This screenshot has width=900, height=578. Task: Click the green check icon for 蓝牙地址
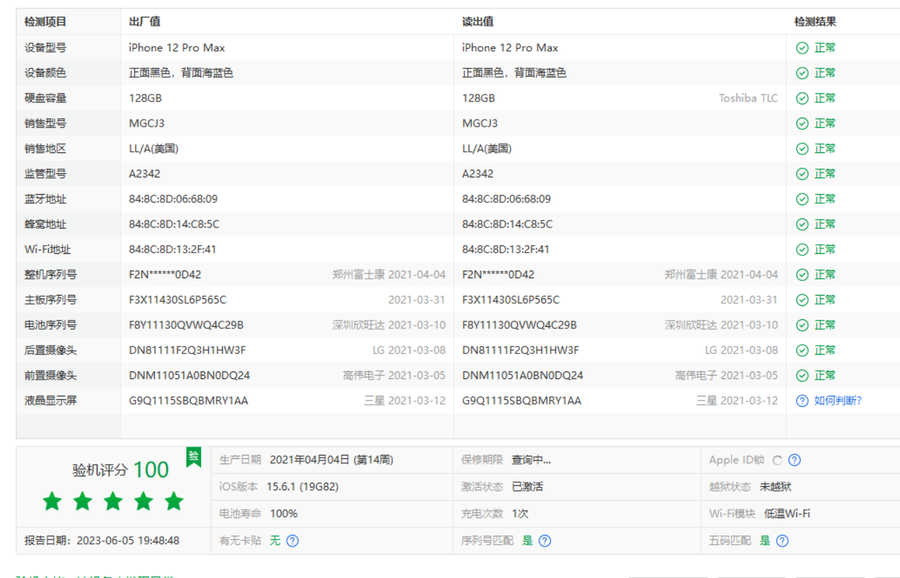click(x=802, y=199)
